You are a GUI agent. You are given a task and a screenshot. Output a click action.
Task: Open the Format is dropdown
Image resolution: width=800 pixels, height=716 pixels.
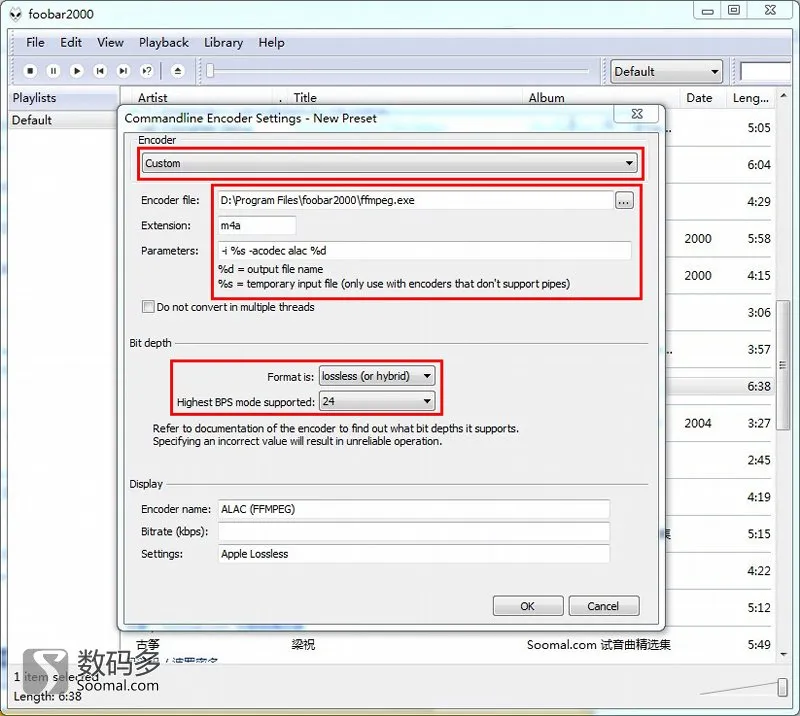tap(377, 376)
